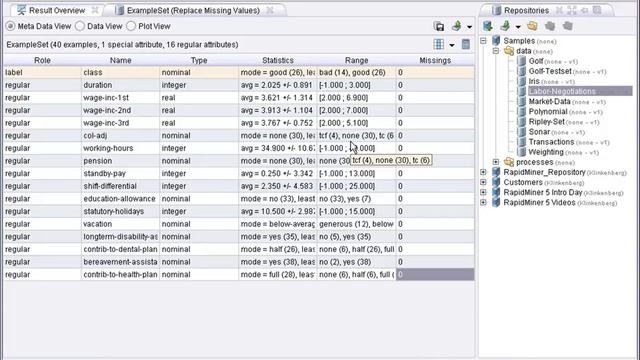This screenshot has width=640, height=360.
Task: Close the Result Overview tab
Action: [x=95, y=10]
